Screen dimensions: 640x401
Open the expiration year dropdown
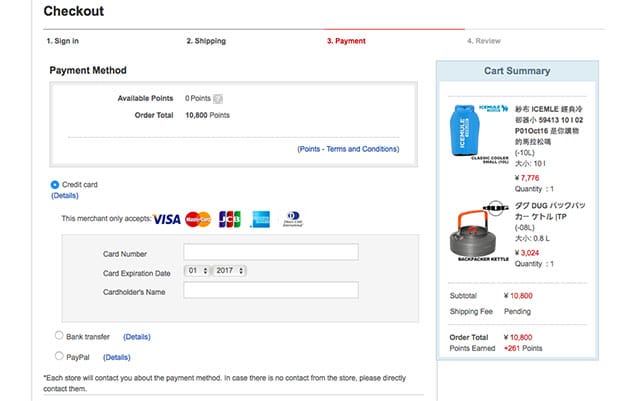point(229,271)
